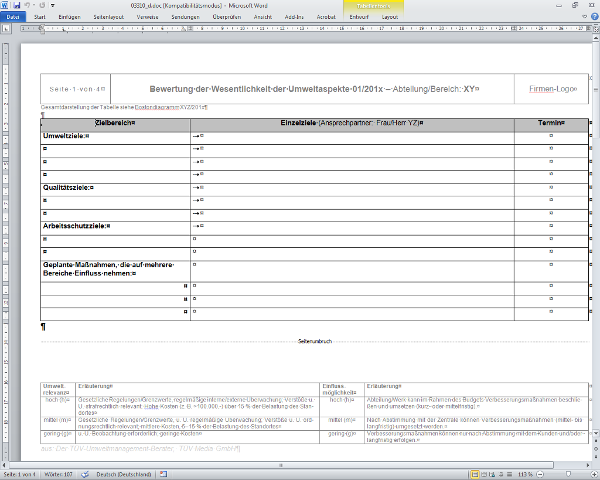The image size is (600, 480).
Task: Toggle the ruler button above vertical scrollbar
Action: pyautogui.click(x=594, y=29)
